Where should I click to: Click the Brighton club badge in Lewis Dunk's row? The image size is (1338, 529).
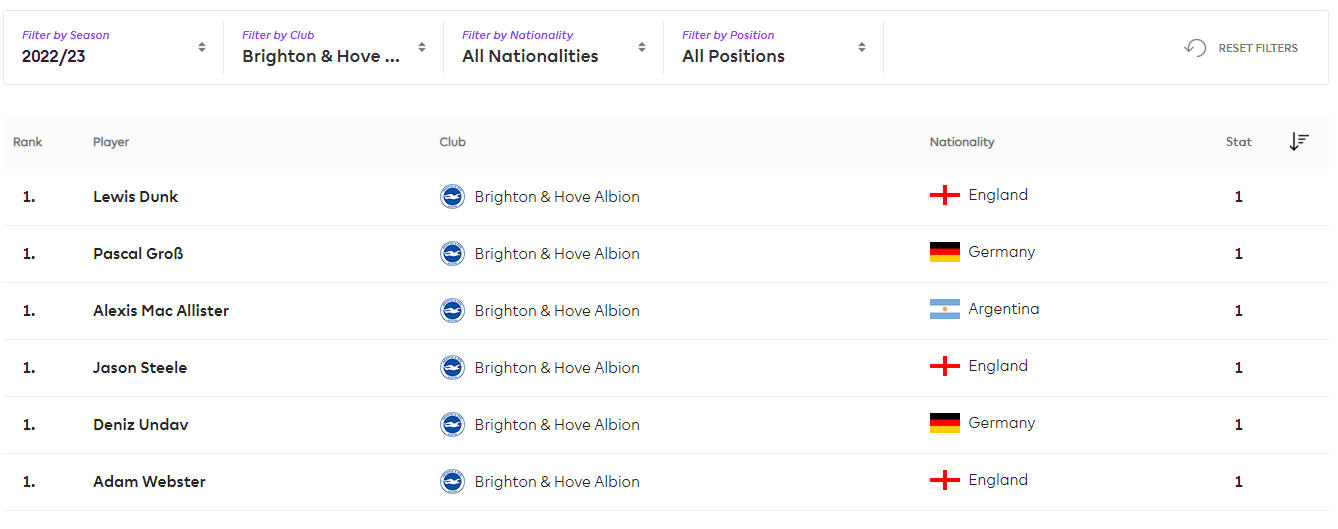pos(452,196)
